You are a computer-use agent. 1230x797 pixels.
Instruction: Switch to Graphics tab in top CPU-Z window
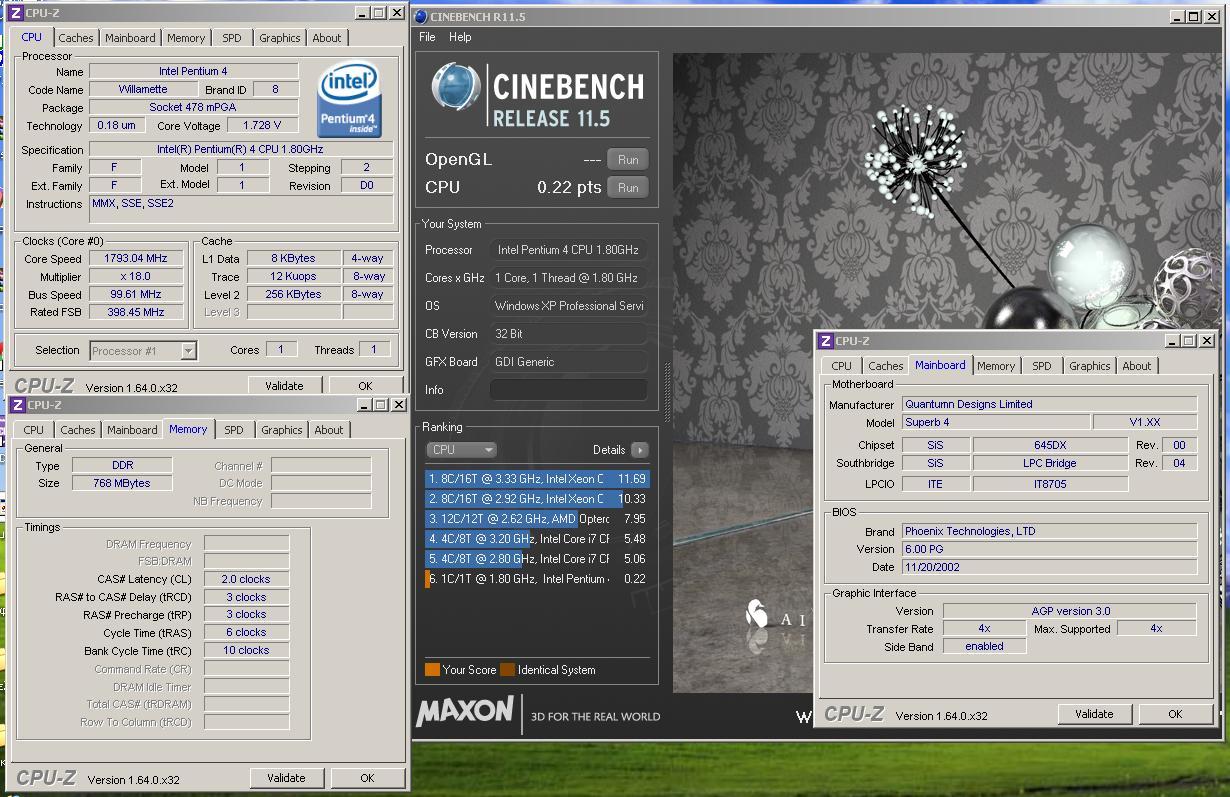pos(280,38)
